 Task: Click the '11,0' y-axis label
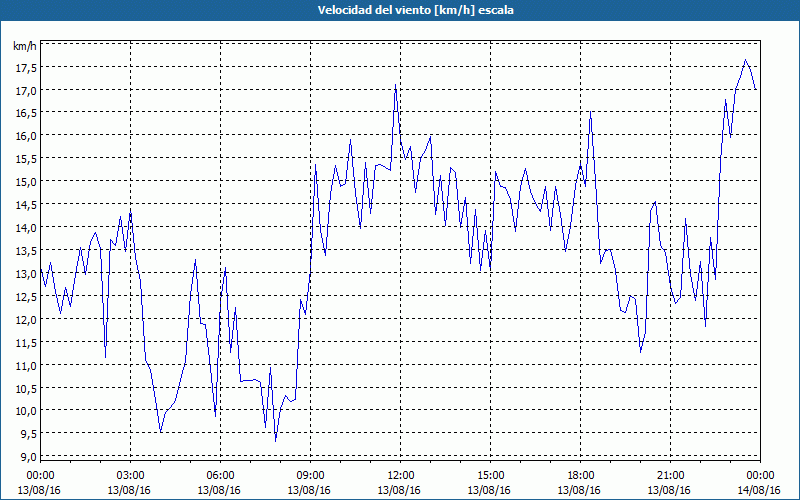point(26,365)
